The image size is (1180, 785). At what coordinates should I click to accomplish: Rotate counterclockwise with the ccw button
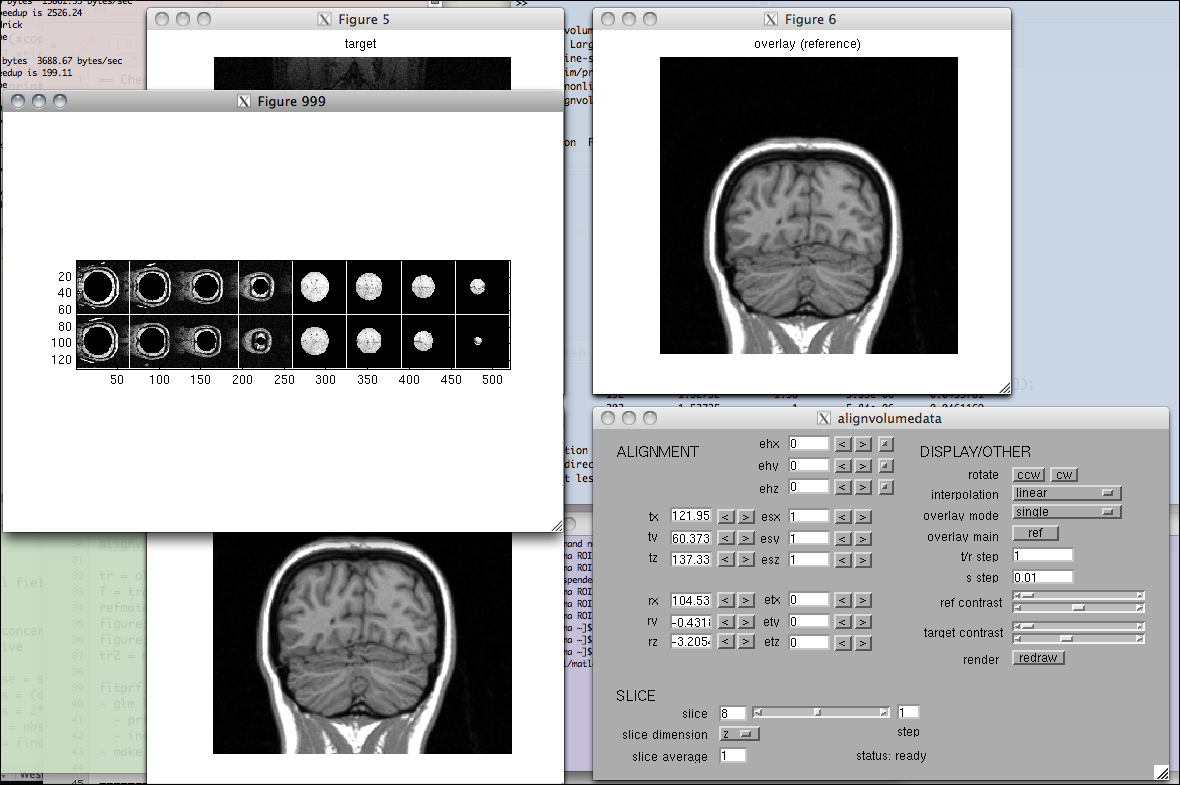[1028, 475]
